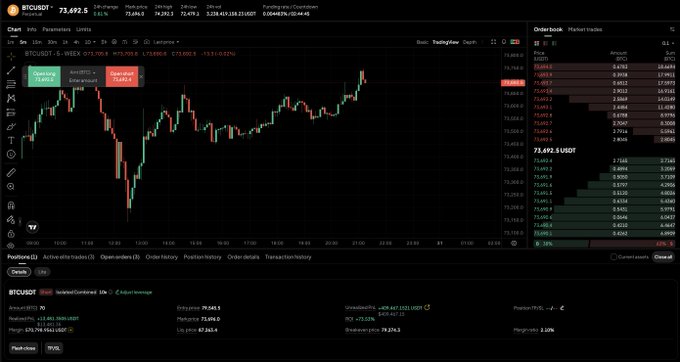680x362 pixels.
Task: Click the Open short button
Action: point(122,76)
